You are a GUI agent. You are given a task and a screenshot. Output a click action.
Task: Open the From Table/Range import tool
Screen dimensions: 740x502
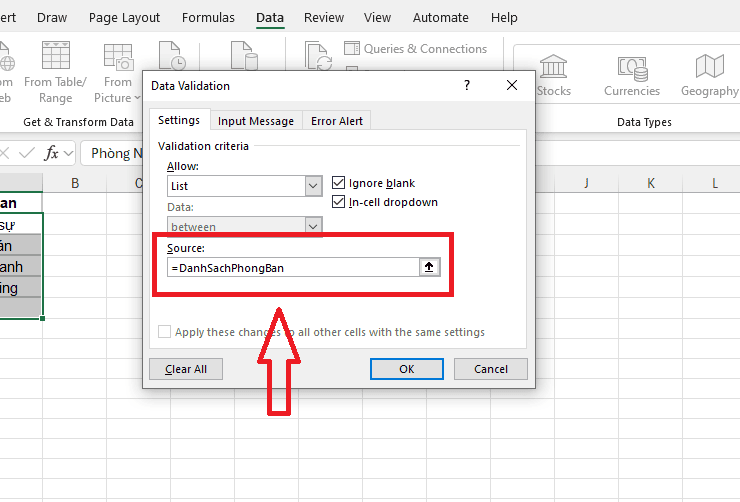pyautogui.click(x=56, y=73)
